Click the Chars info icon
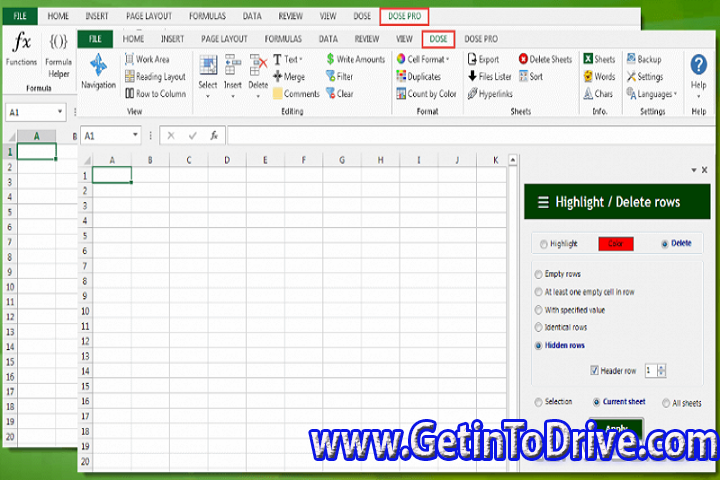Image resolution: width=720 pixels, height=480 pixels. (588, 94)
